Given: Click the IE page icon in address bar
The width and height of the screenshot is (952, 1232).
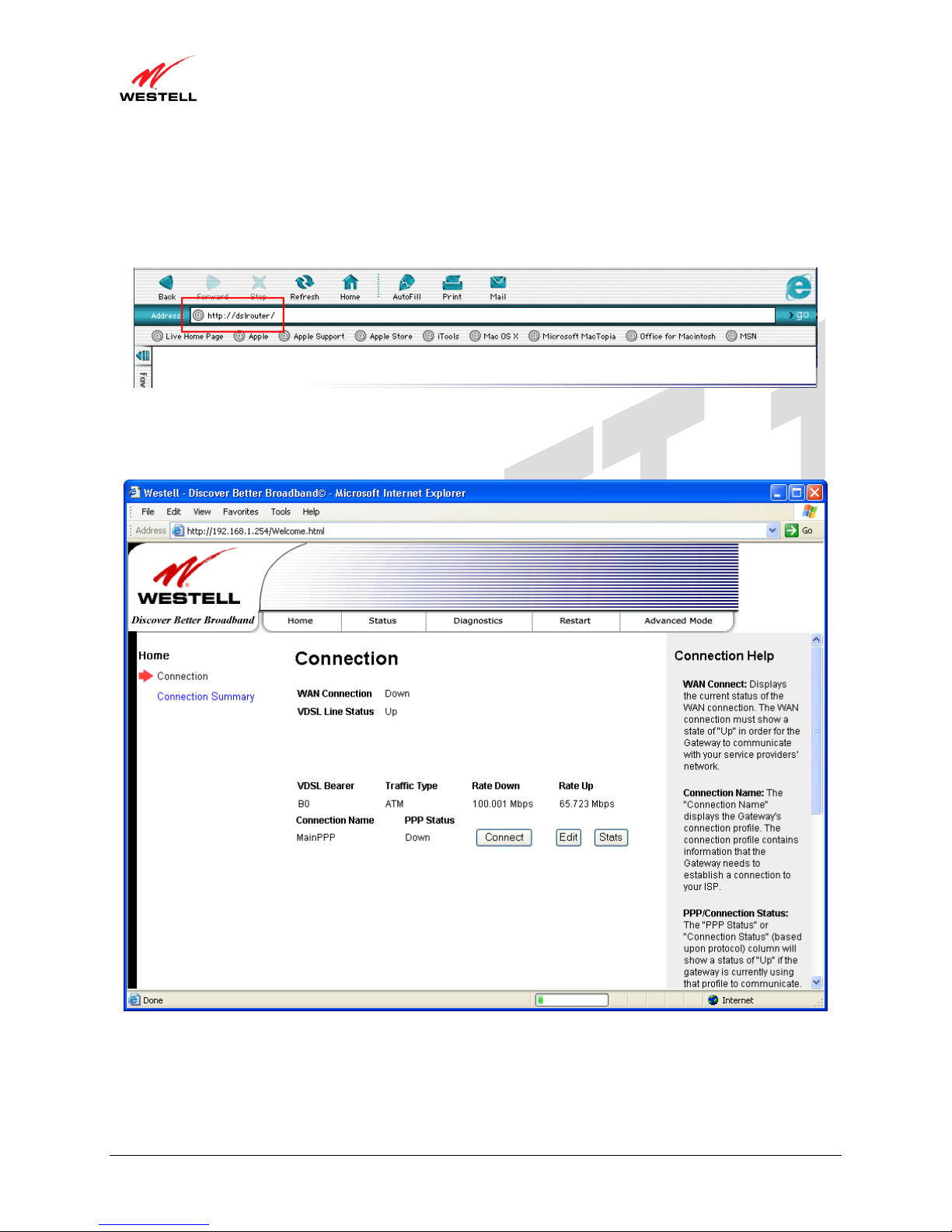Looking at the screenshot, I should (x=178, y=531).
